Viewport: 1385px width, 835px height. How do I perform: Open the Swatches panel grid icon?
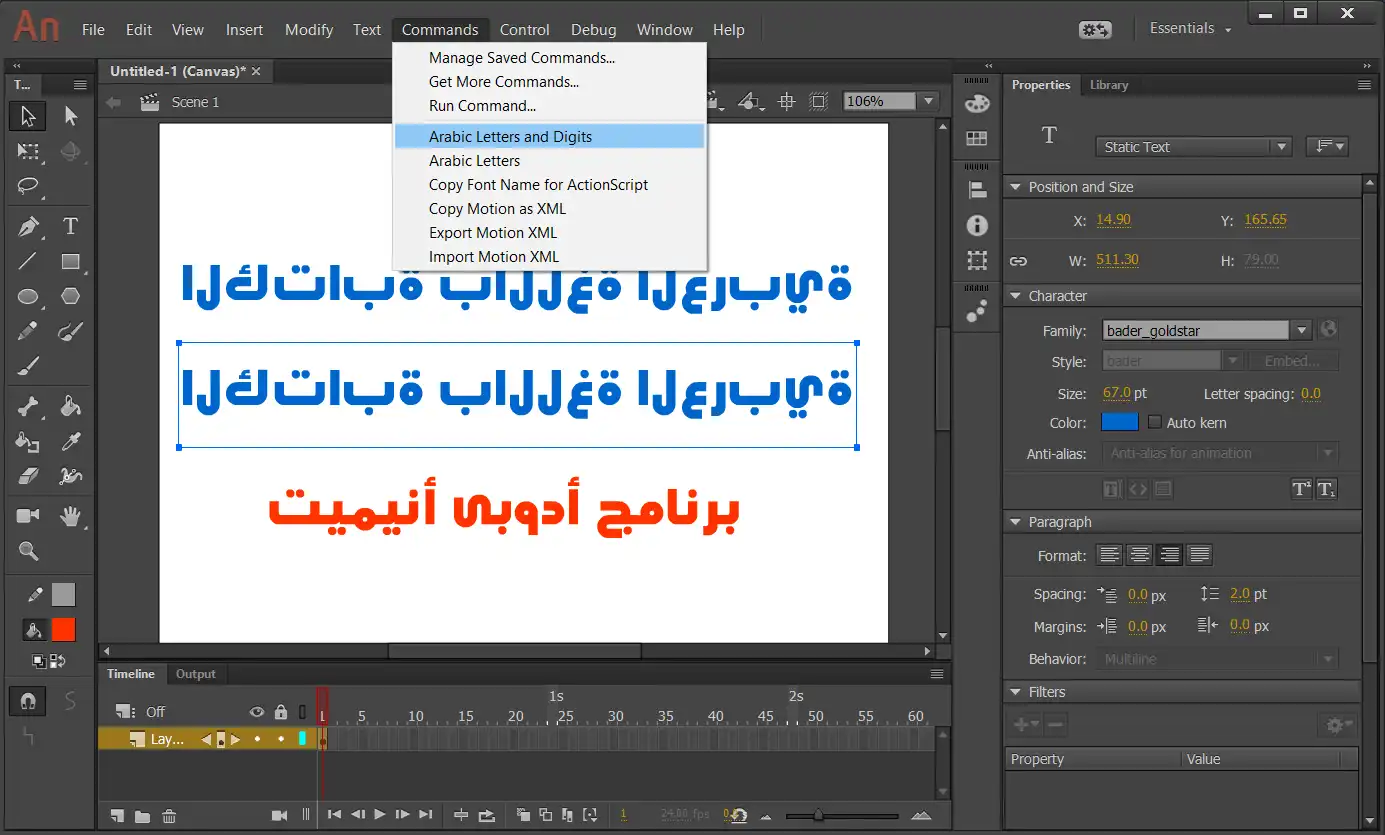click(977, 139)
